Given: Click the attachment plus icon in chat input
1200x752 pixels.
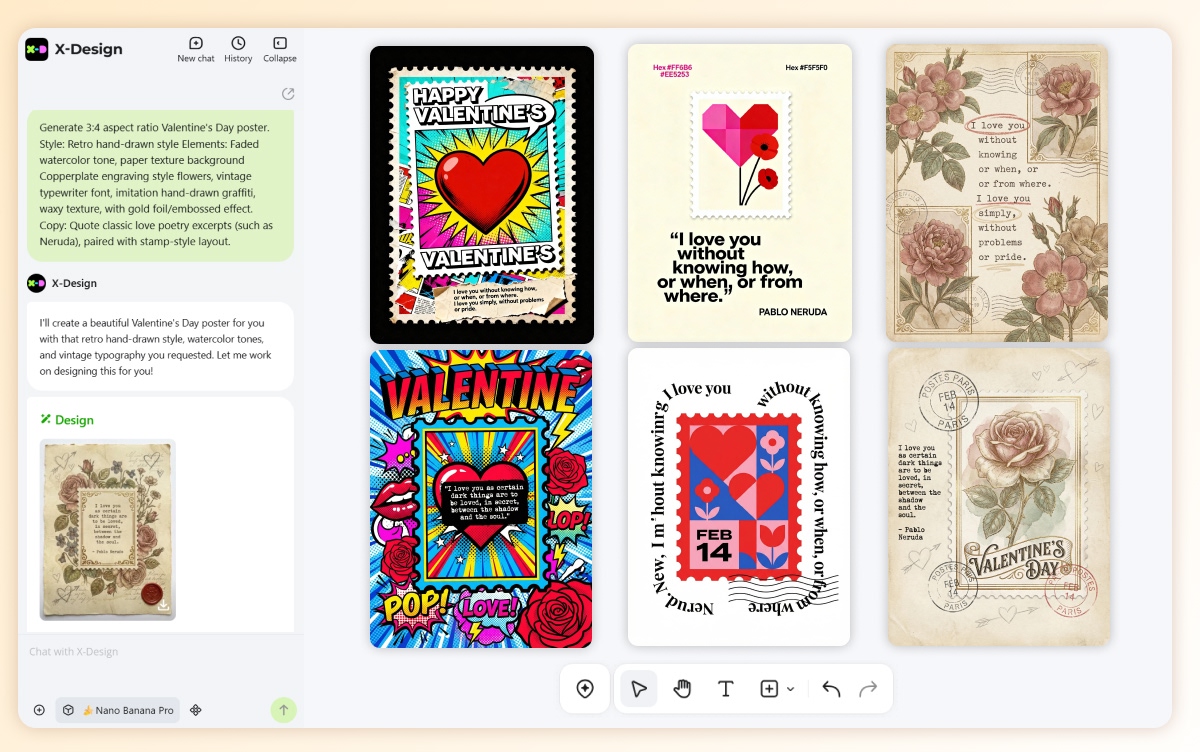Looking at the screenshot, I should [39, 710].
